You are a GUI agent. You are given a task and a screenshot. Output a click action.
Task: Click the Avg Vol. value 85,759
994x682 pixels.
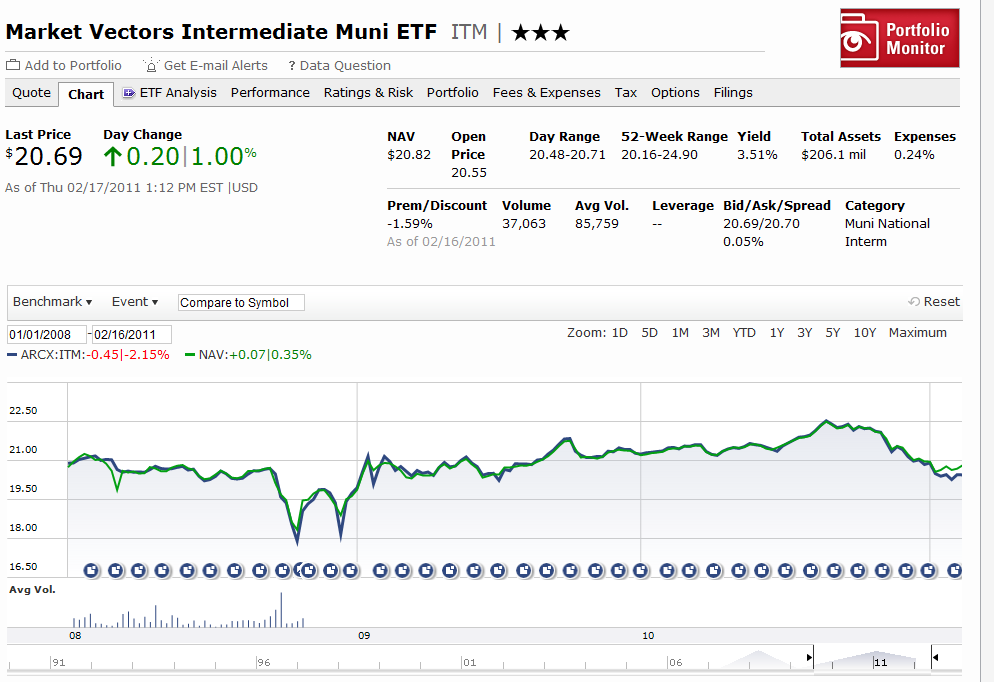[x=597, y=224]
